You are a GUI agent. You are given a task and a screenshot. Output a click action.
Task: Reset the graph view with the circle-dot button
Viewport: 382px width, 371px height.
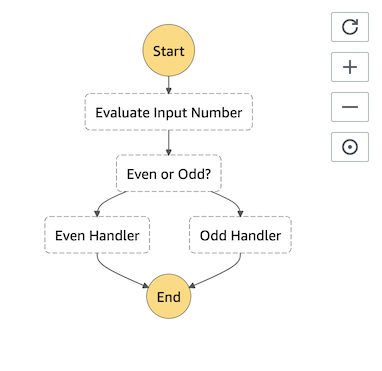(x=350, y=147)
